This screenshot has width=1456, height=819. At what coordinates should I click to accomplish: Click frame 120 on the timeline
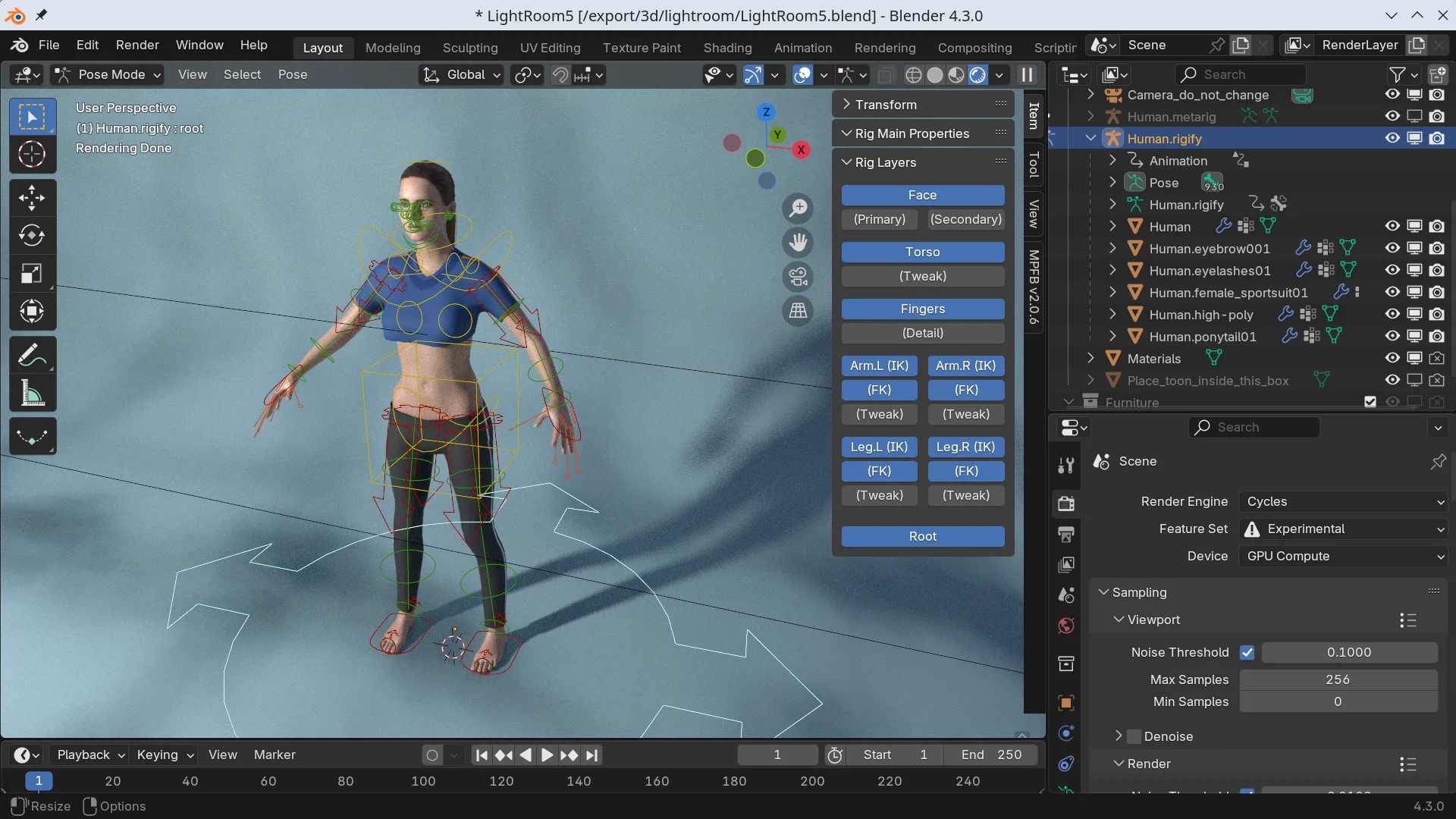[501, 781]
